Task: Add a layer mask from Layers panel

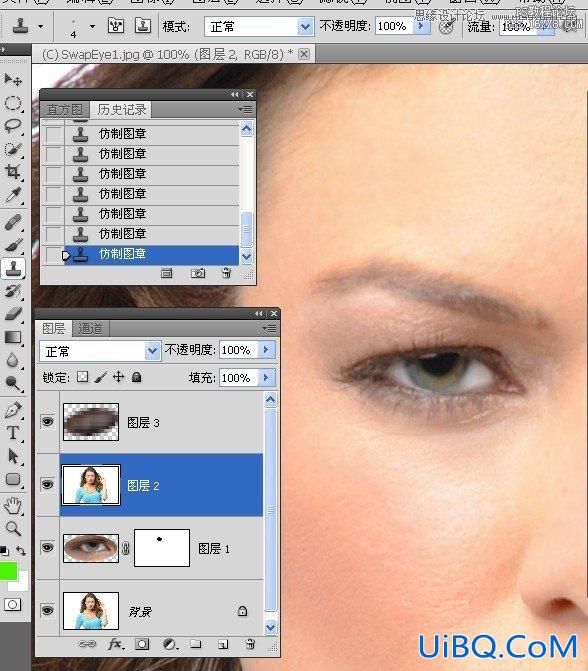Action: pyautogui.click(x=142, y=644)
